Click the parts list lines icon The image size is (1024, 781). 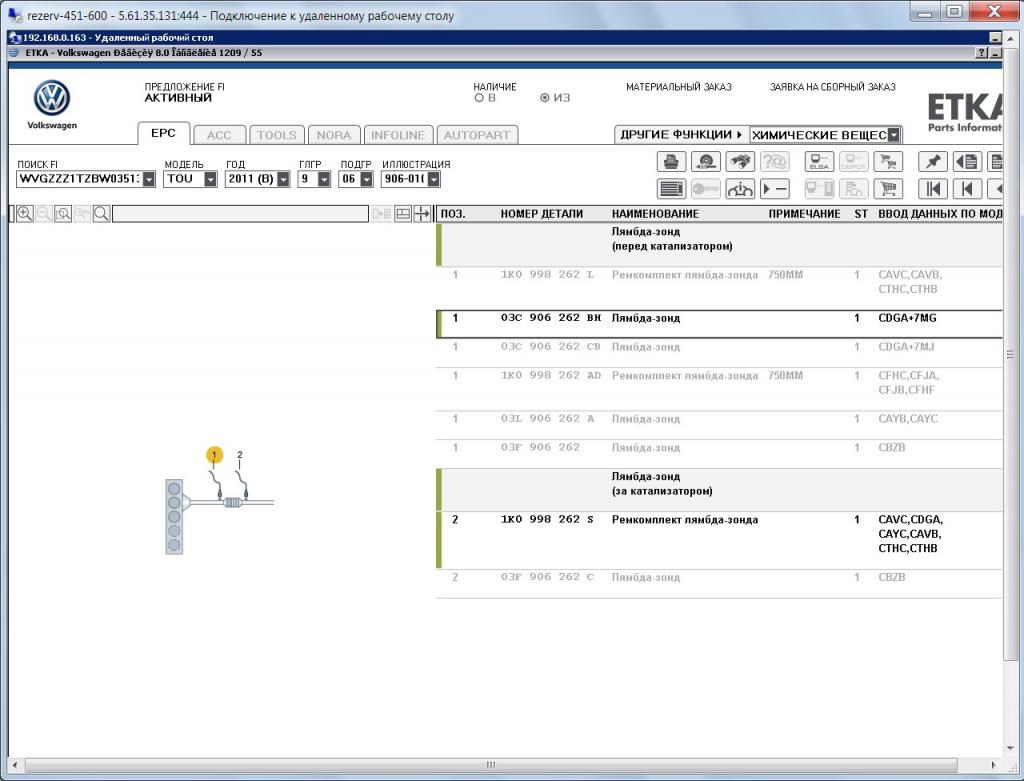coord(671,189)
